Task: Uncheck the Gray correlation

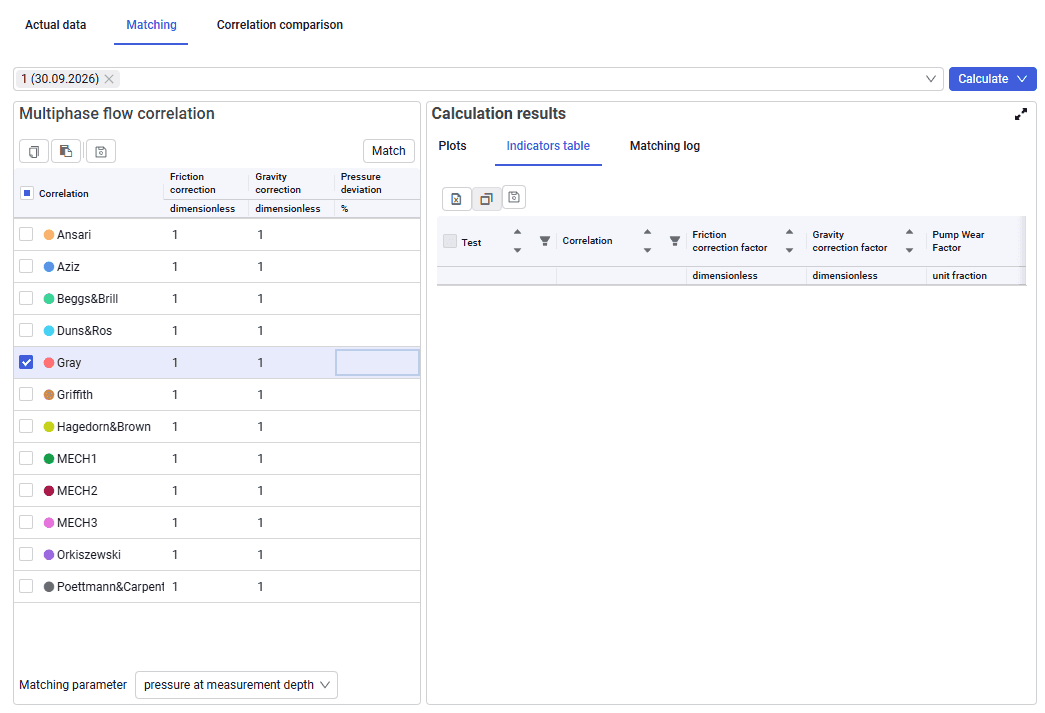Action: click(x=26, y=362)
